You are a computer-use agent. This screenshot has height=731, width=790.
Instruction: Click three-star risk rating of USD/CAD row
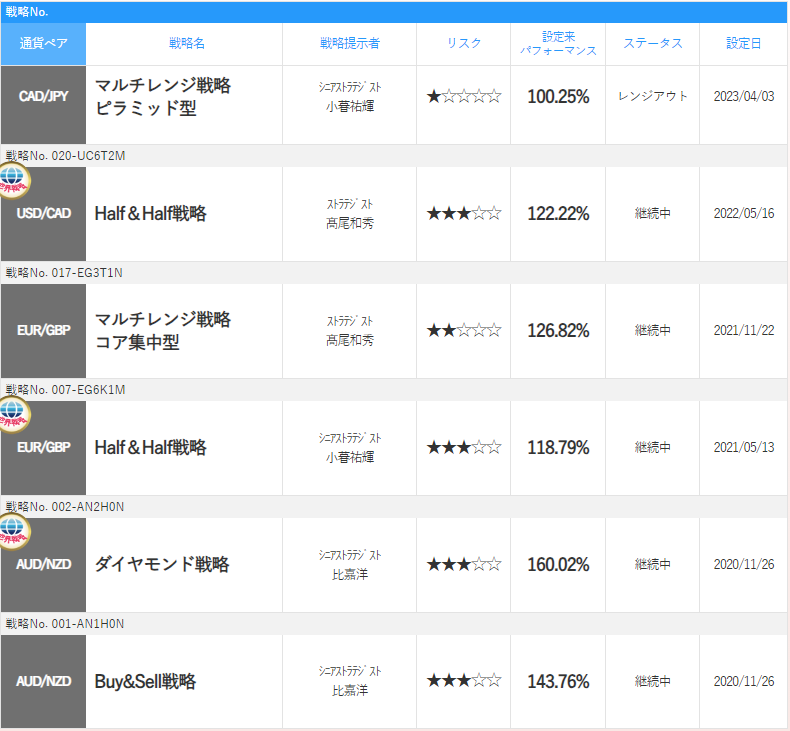pos(464,214)
